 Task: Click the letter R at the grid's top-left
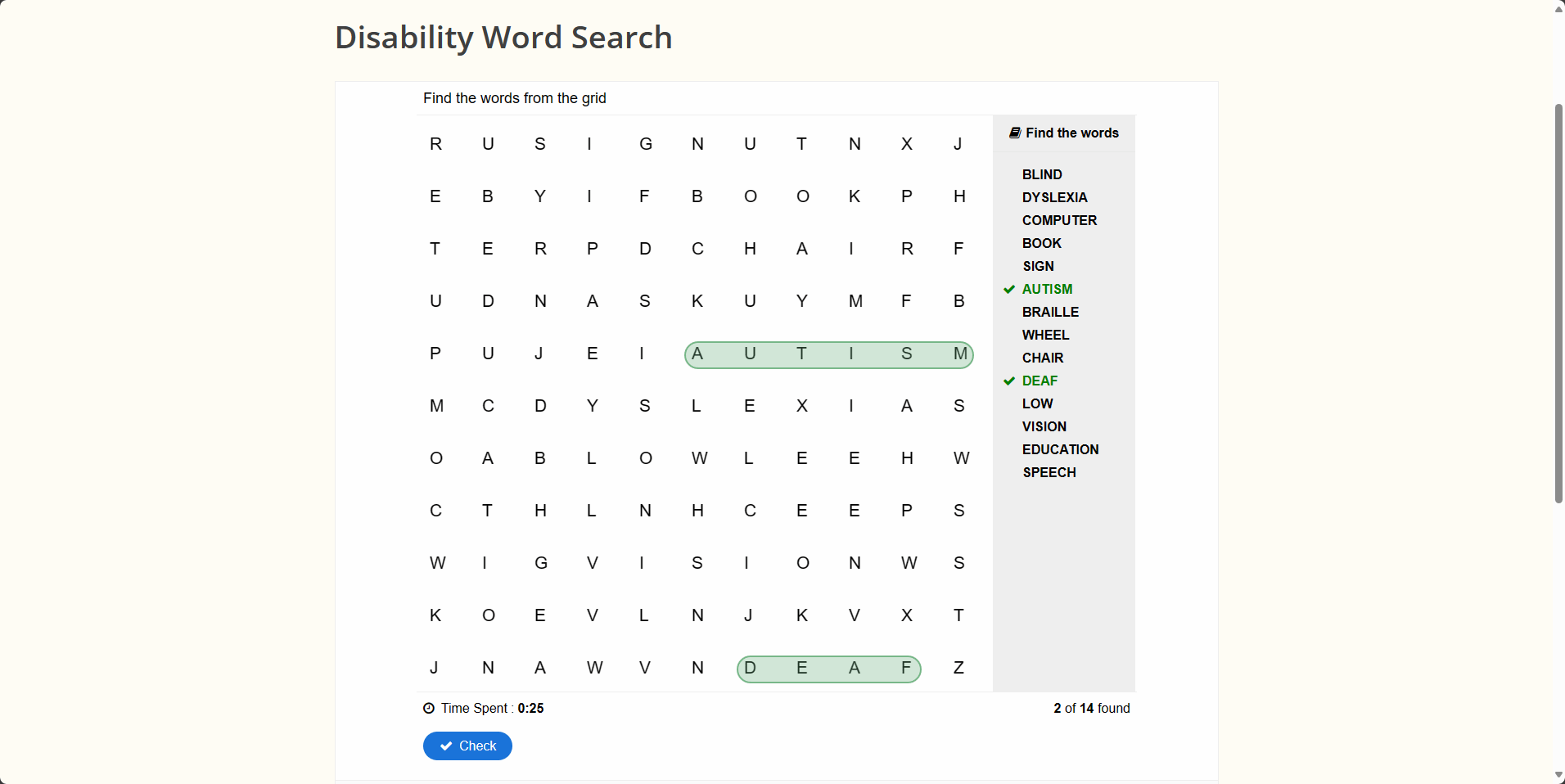click(x=435, y=143)
